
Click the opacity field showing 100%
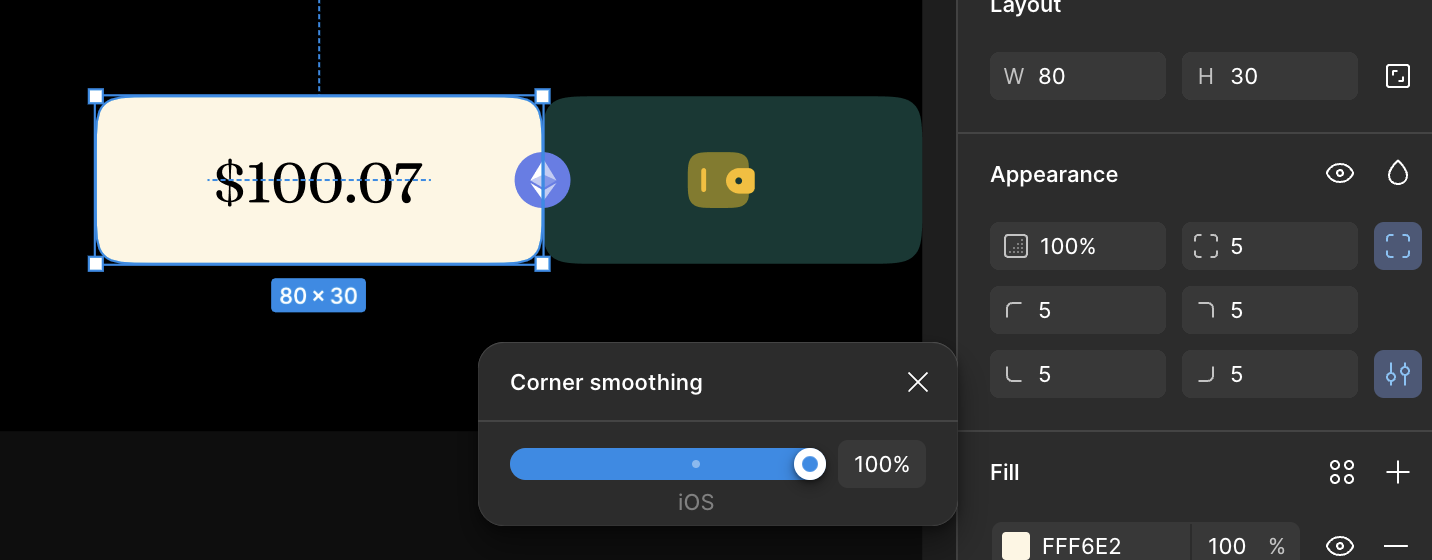click(x=1078, y=246)
